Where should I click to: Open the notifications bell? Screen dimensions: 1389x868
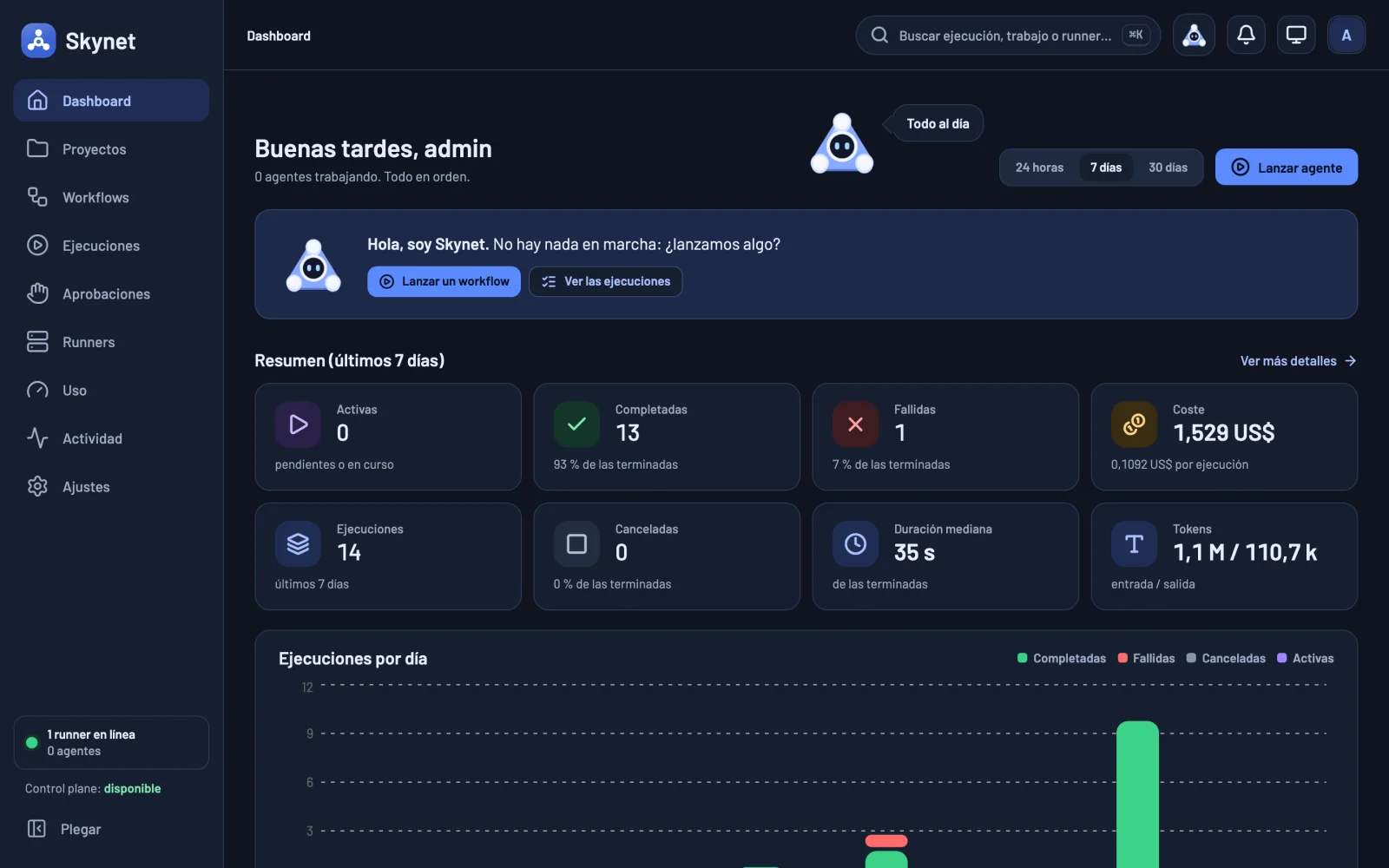(1246, 36)
